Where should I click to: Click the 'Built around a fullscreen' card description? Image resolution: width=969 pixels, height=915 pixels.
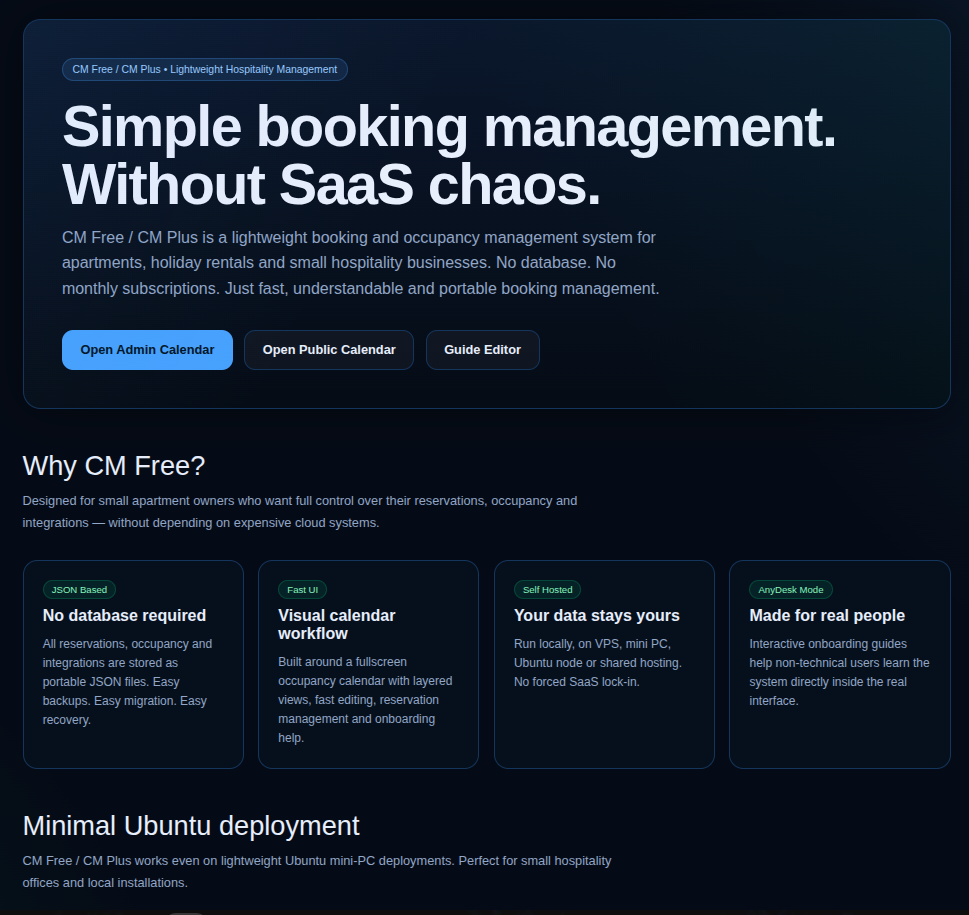(365, 699)
